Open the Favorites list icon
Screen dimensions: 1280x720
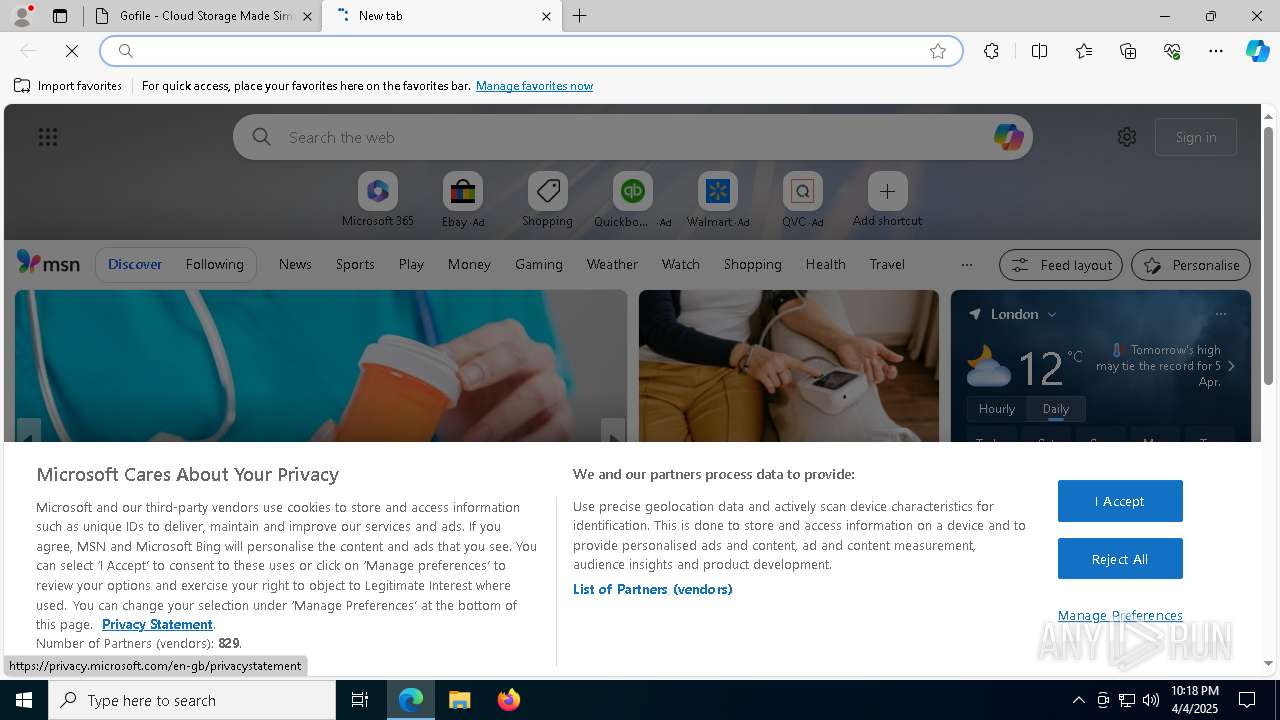point(1084,51)
